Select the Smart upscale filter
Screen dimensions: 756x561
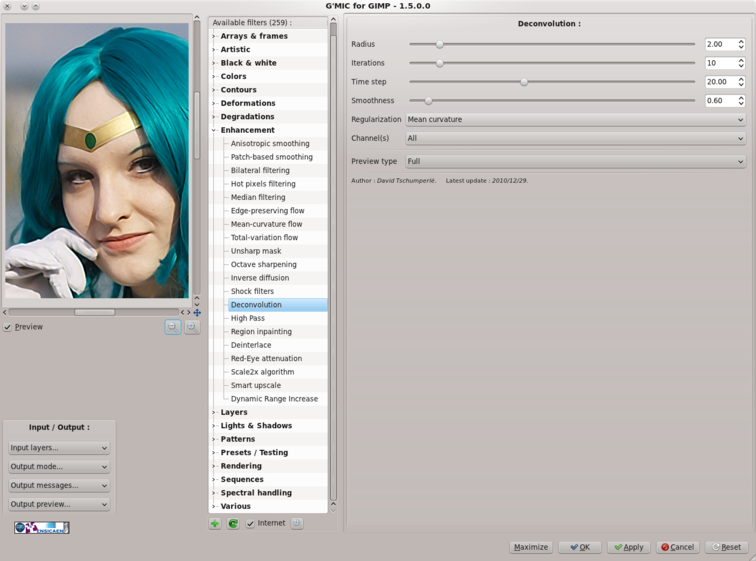tap(256, 385)
